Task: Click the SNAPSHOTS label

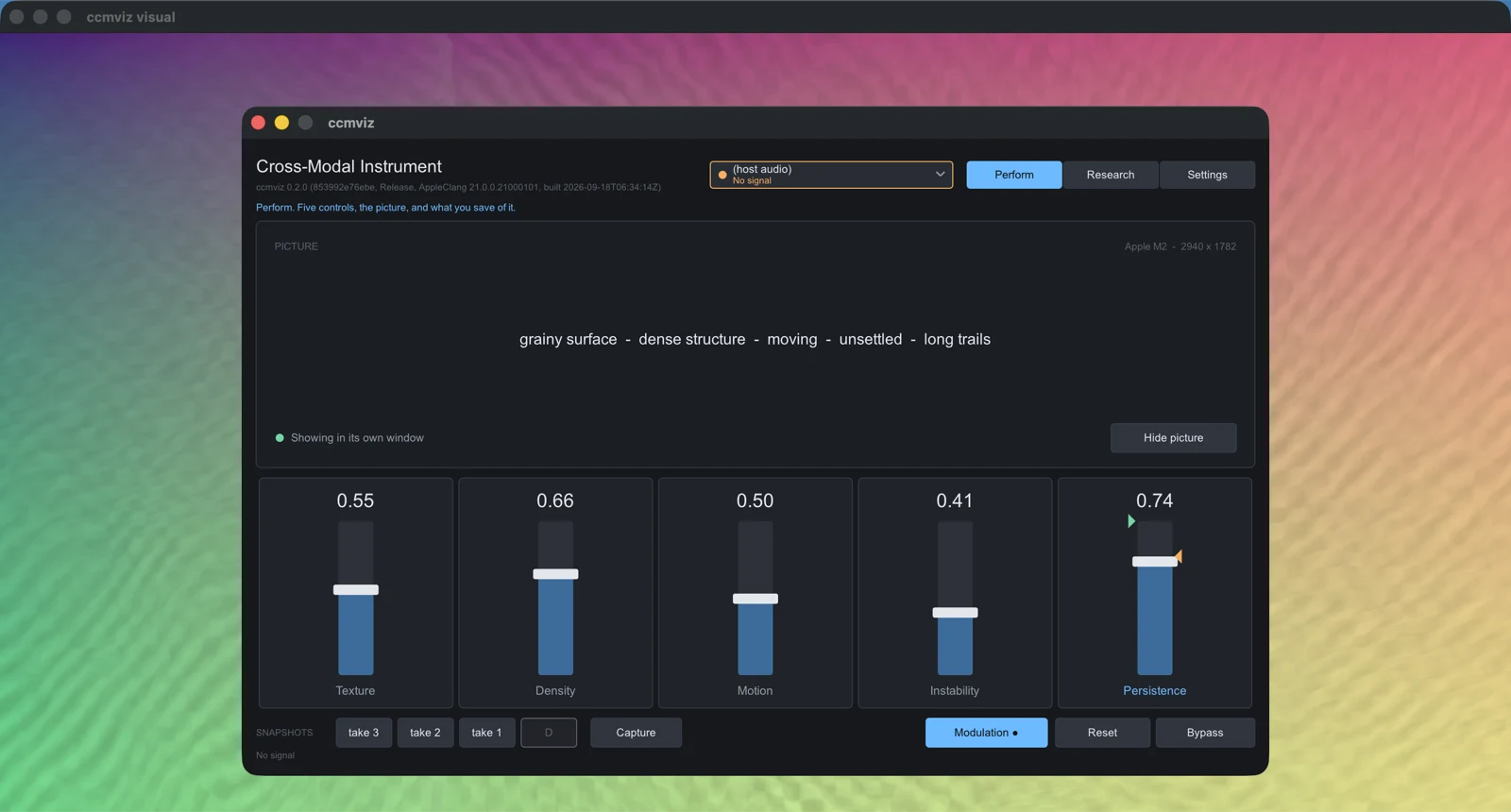Action: (284, 733)
